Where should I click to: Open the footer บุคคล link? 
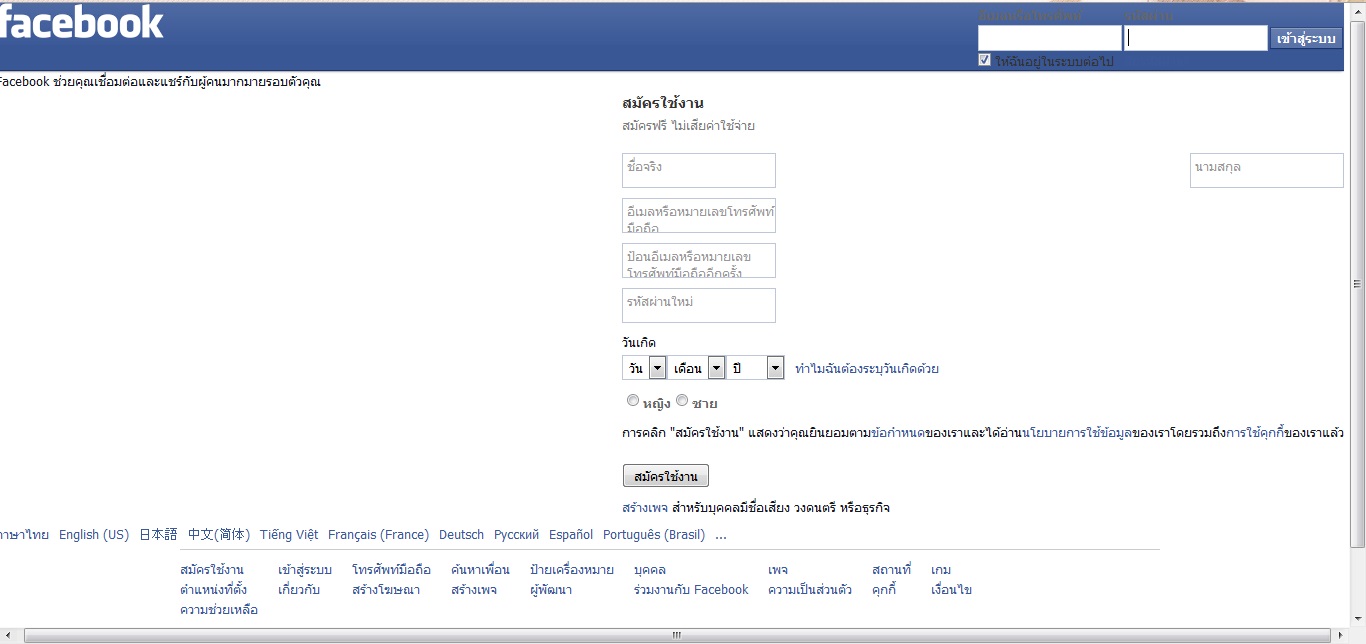[x=650, y=570]
